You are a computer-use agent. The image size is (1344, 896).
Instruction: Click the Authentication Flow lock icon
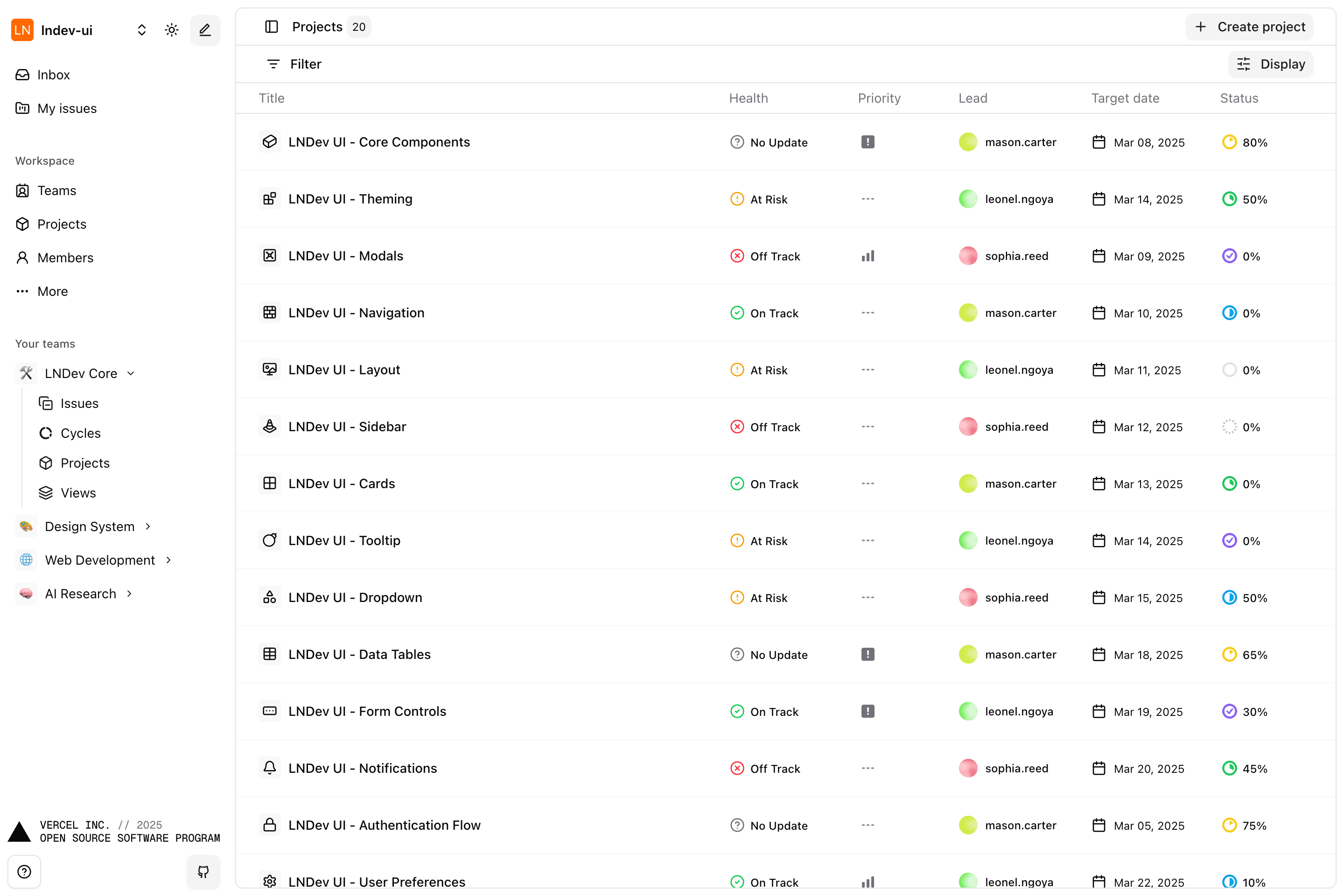(x=270, y=825)
